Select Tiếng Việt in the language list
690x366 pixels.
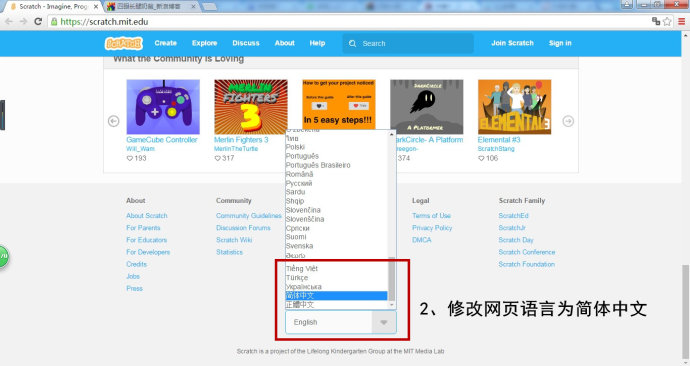coord(337,268)
